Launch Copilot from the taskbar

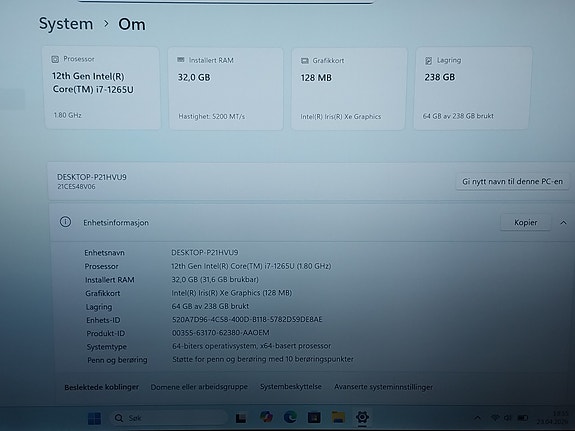pos(266,417)
